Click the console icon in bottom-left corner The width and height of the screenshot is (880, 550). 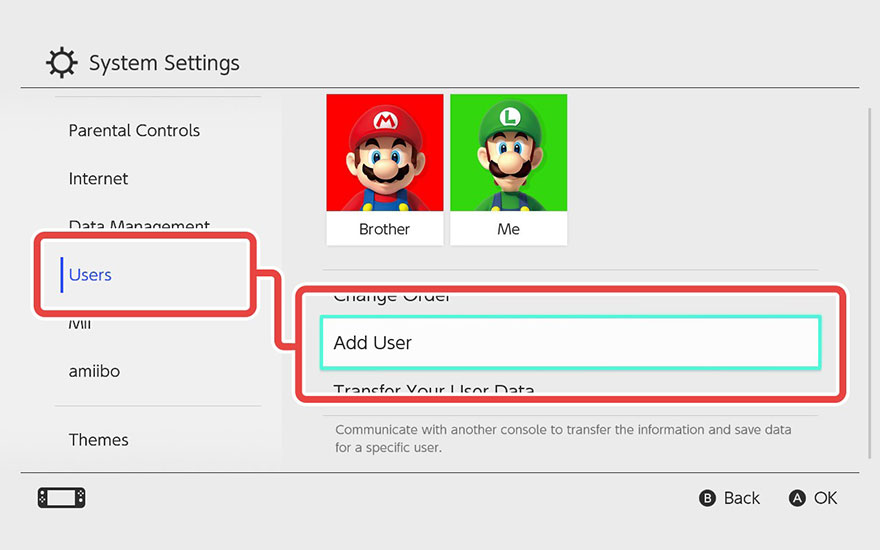[x=61, y=498]
